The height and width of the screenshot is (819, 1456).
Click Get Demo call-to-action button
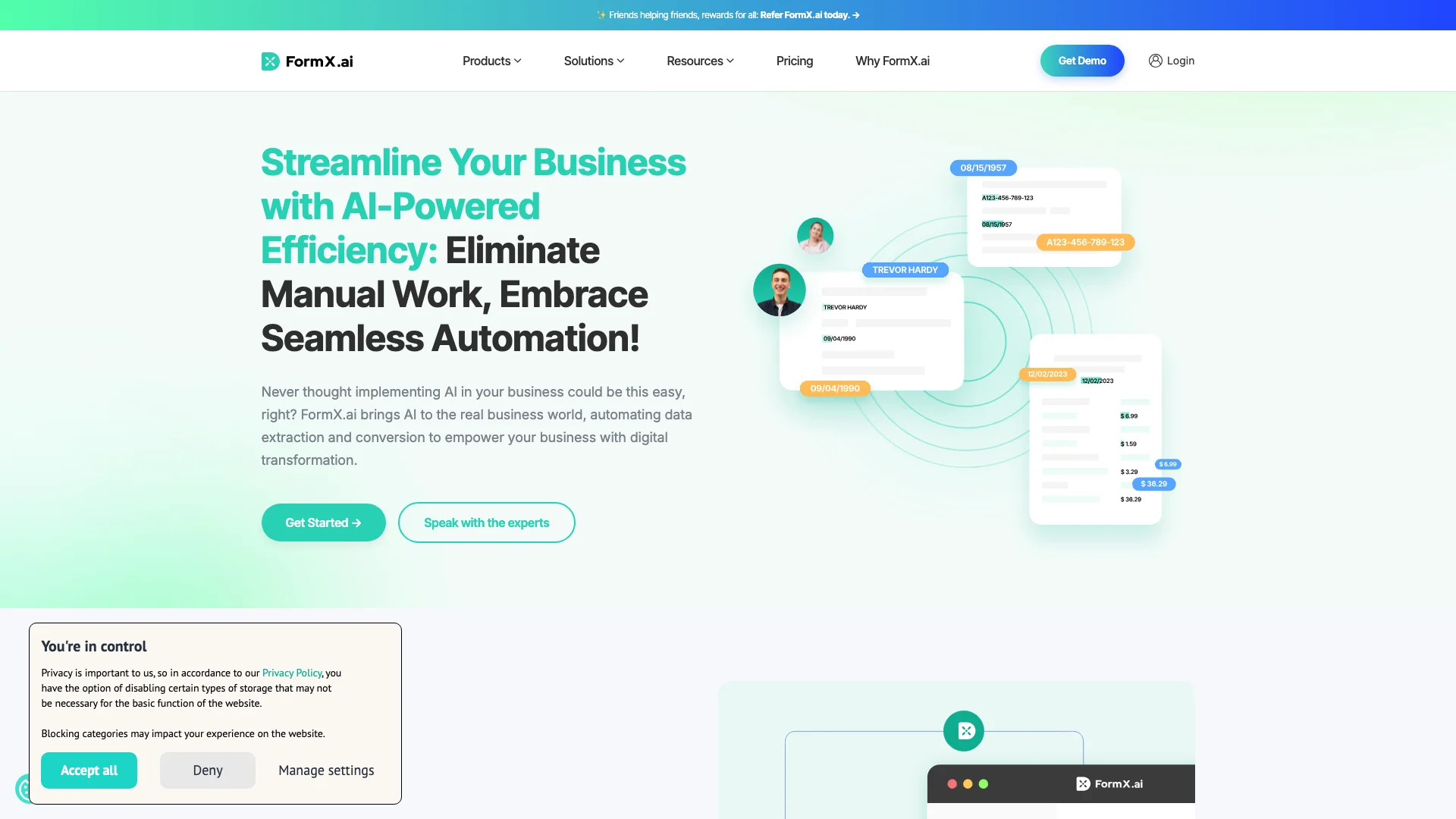(x=1082, y=60)
